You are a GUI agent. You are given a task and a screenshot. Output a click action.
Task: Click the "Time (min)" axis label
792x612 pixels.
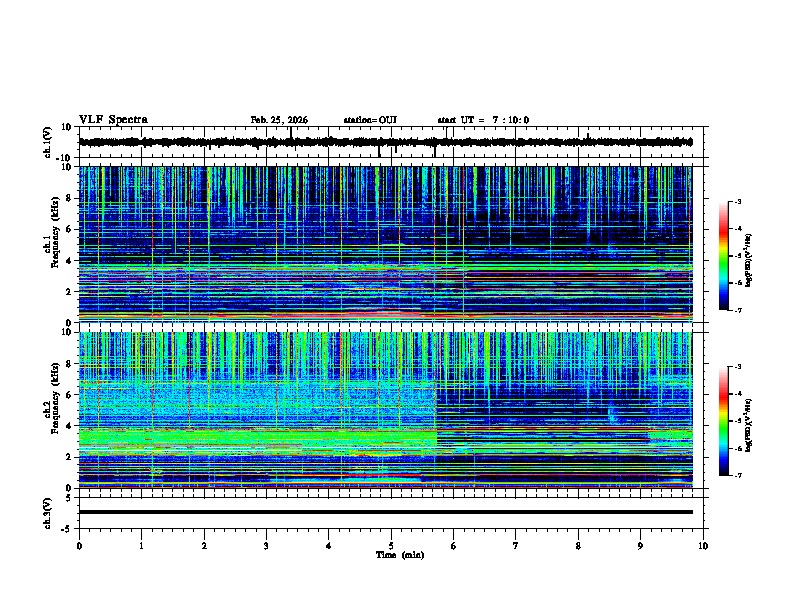pyautogui.click(x=400, y=555)
